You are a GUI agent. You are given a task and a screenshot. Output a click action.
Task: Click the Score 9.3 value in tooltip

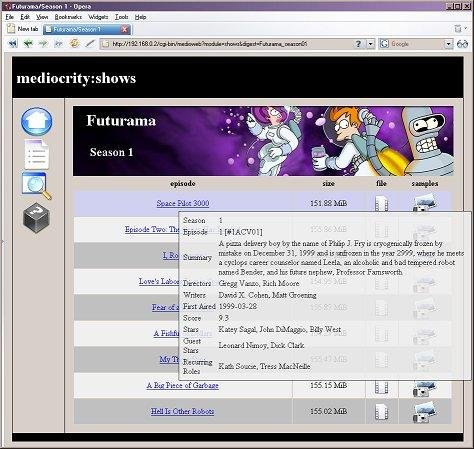point(224,318)
